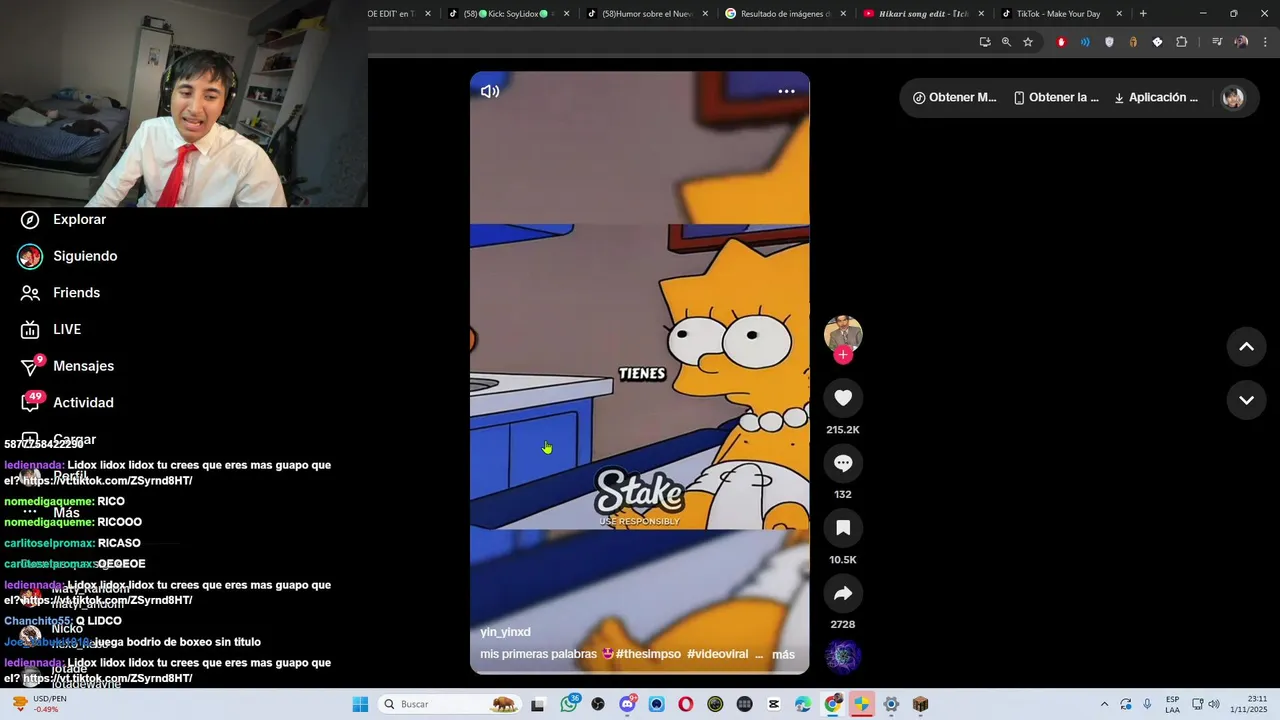Click the #videoviral hashtag
Image resolution: width=1280 pixels, height=720 pixels.
point(717,654)
